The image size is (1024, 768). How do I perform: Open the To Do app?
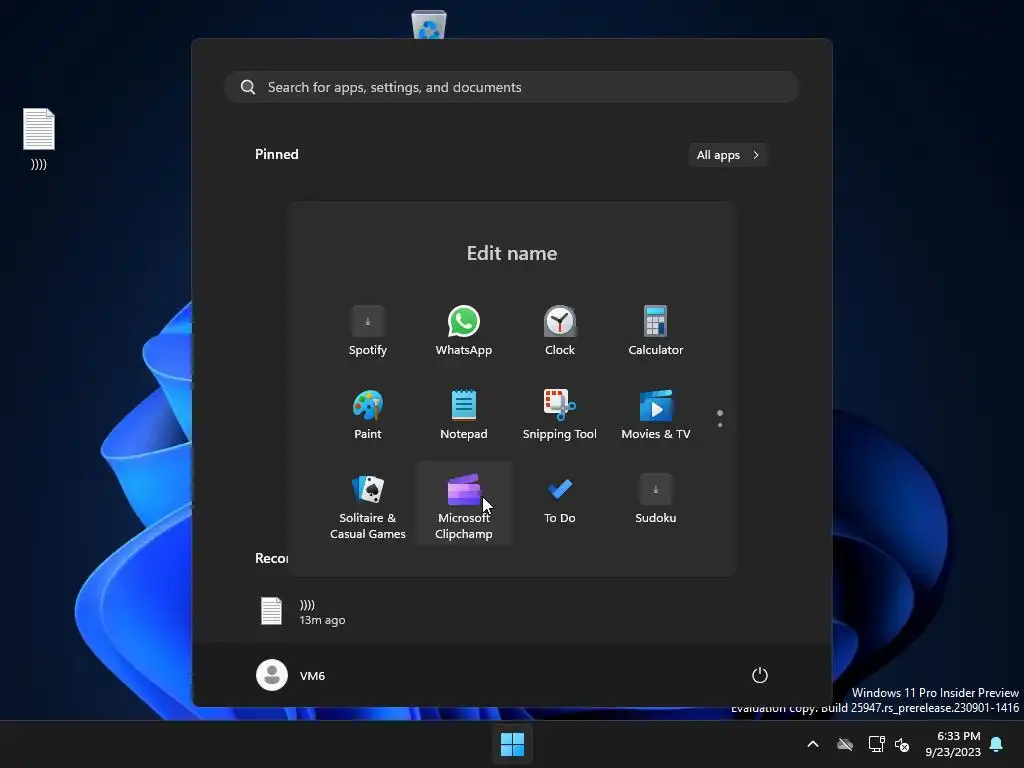[x=560, y=500]
